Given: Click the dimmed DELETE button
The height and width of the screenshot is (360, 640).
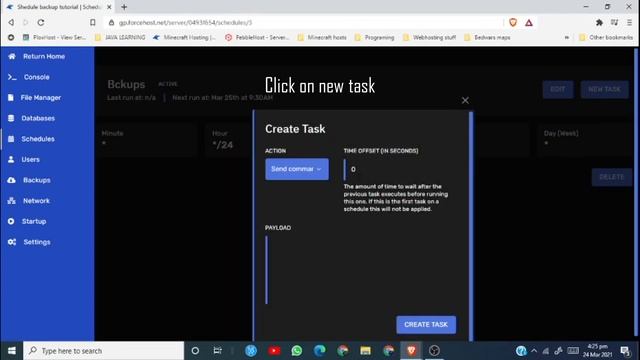Looking at the screenshot, I should pos(611,177).
